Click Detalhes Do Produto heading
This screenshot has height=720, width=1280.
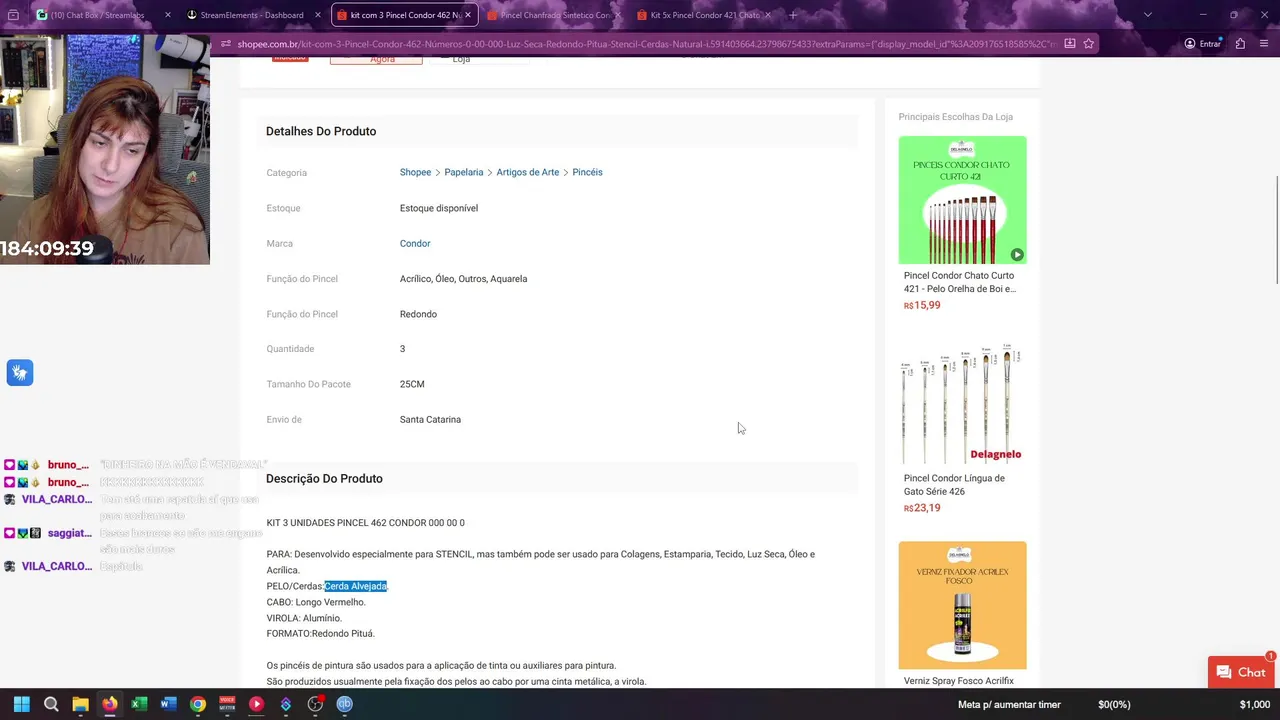[x=321, y=131]
